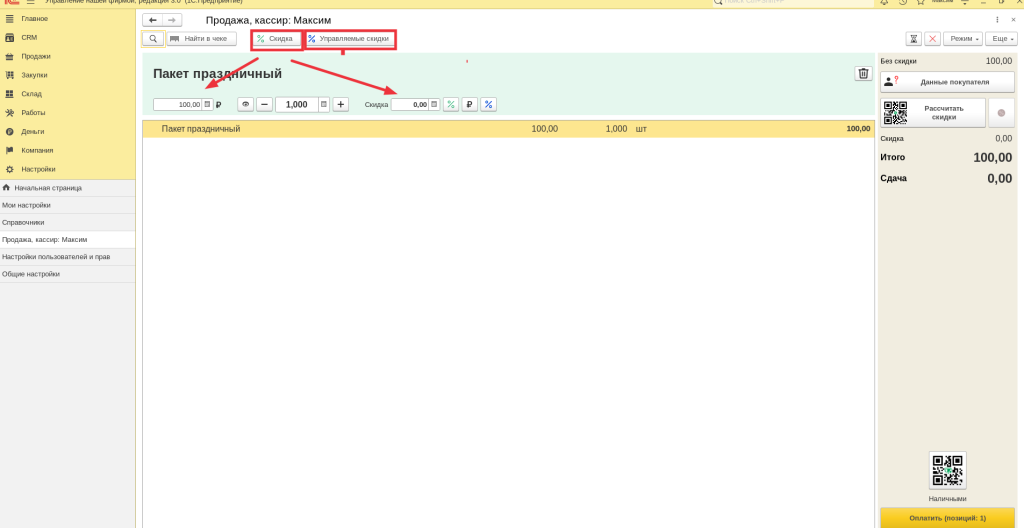This screenshot has height=528, width=1024.
Task: Decrease quantity with the minus button
Action: click(264, 105)
